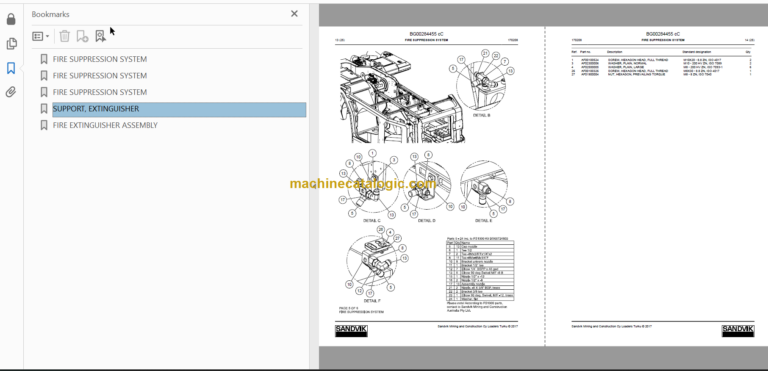Click BG00284455 heading on right page
Screen dimensions: 768x371
663,34
